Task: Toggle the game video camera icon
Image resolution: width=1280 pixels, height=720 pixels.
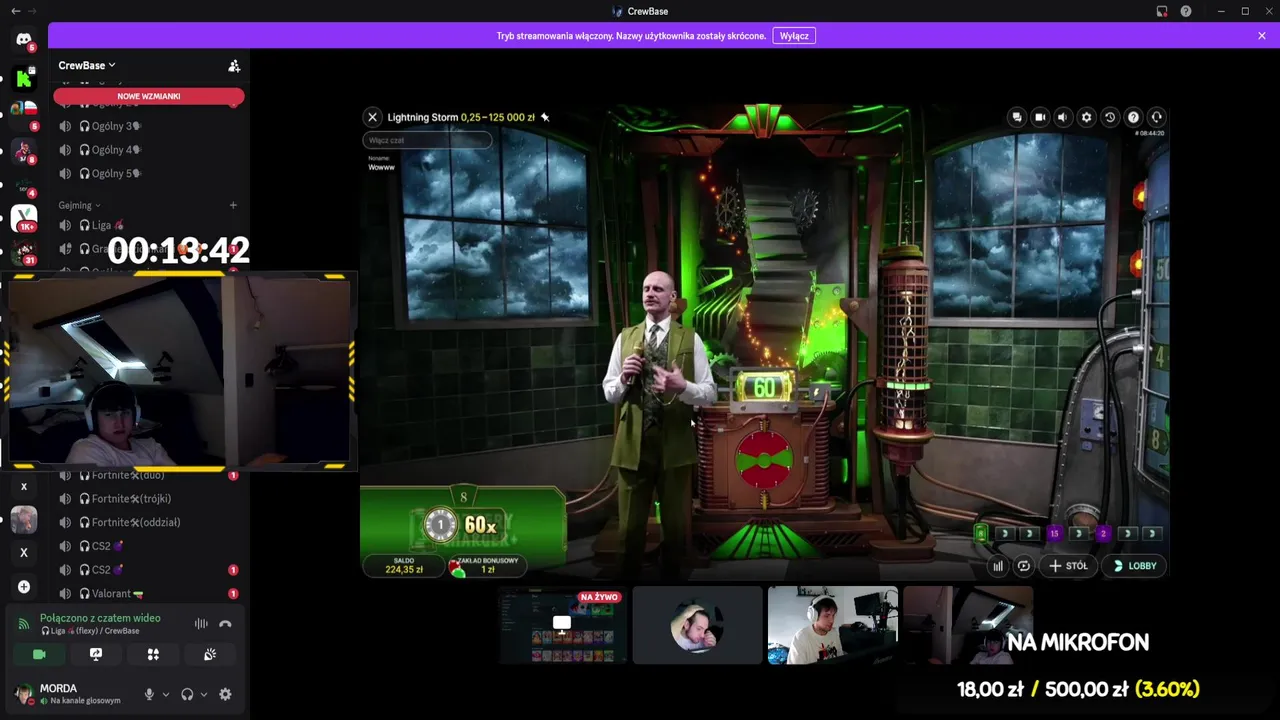Action: (x=1040, y=117)
